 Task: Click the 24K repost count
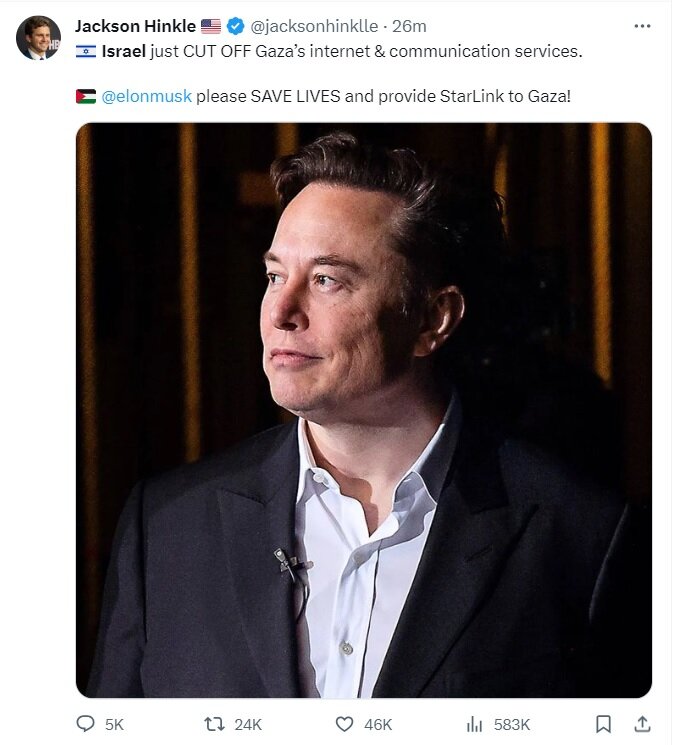247,724
